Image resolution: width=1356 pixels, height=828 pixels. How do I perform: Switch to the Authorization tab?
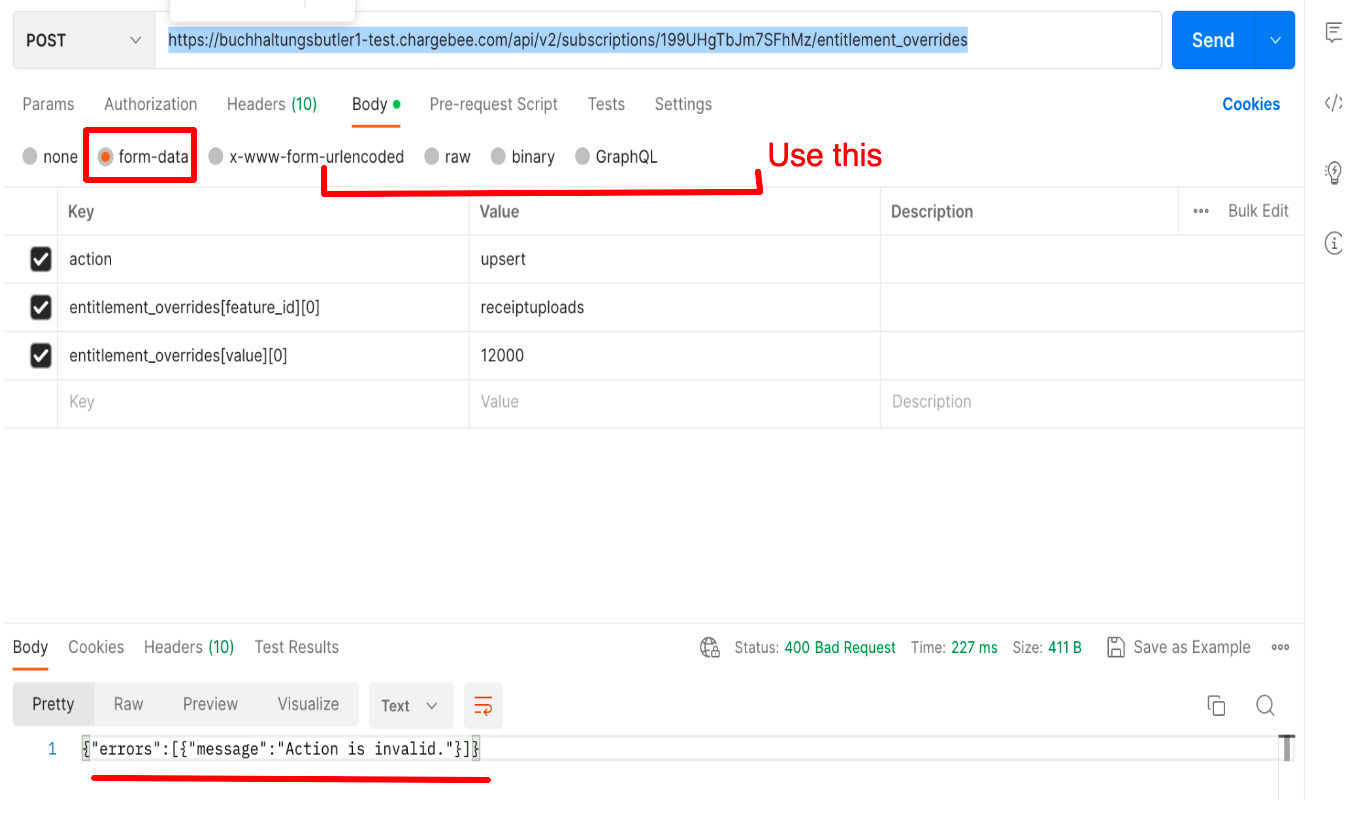pyautogui.click(x=150, y=104)
